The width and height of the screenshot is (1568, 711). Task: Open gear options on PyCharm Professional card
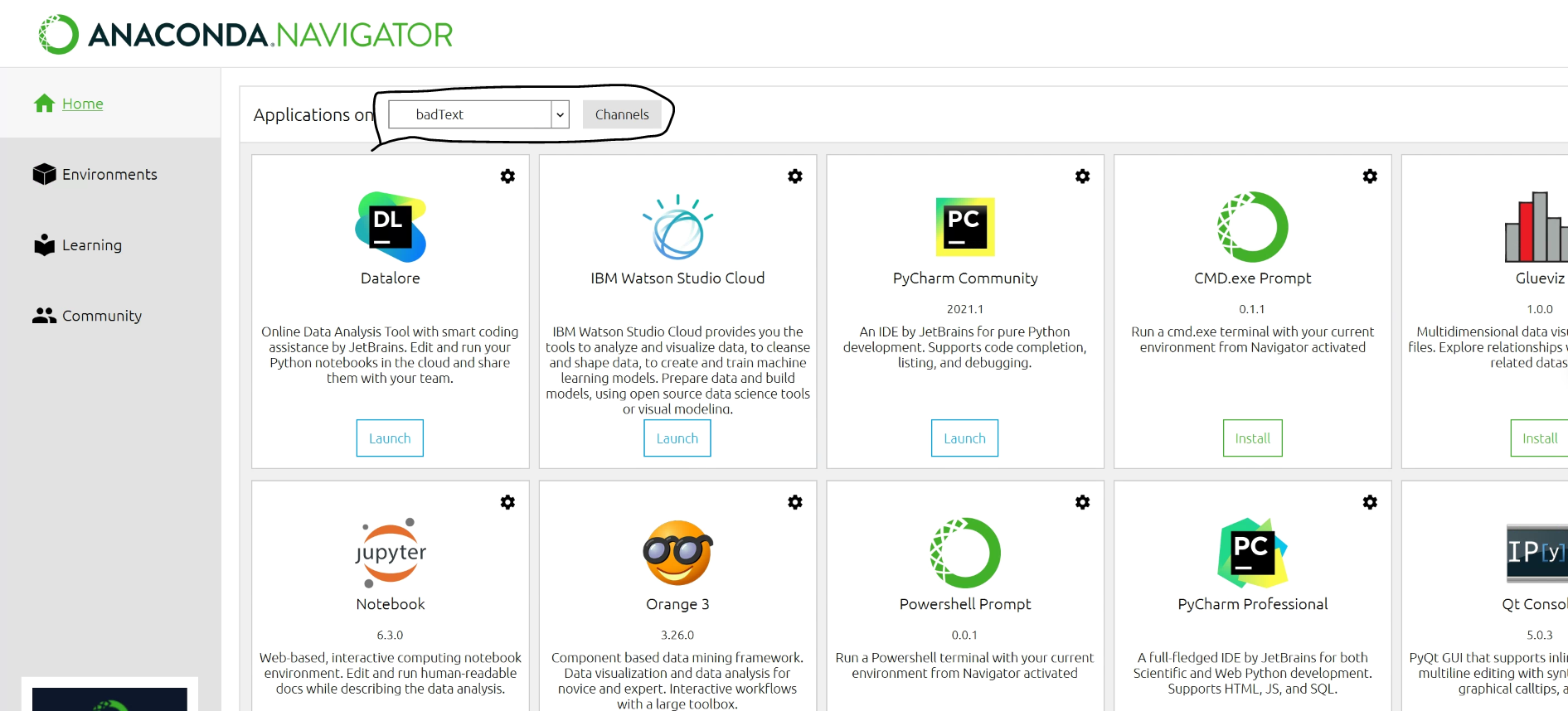[x=1370, y=501]
